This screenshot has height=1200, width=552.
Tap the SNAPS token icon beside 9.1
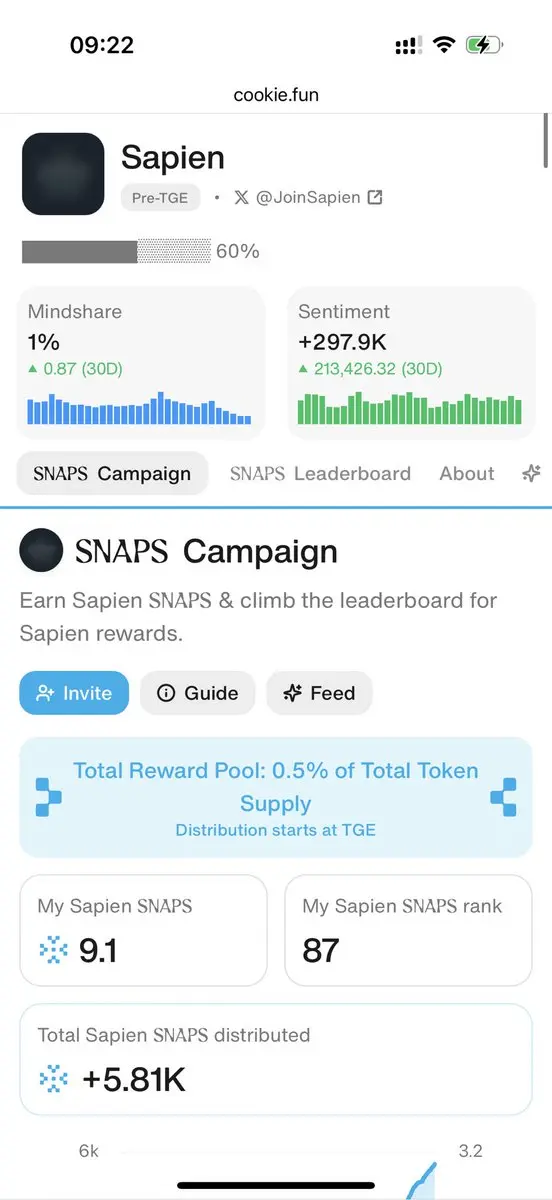[53, 949]
